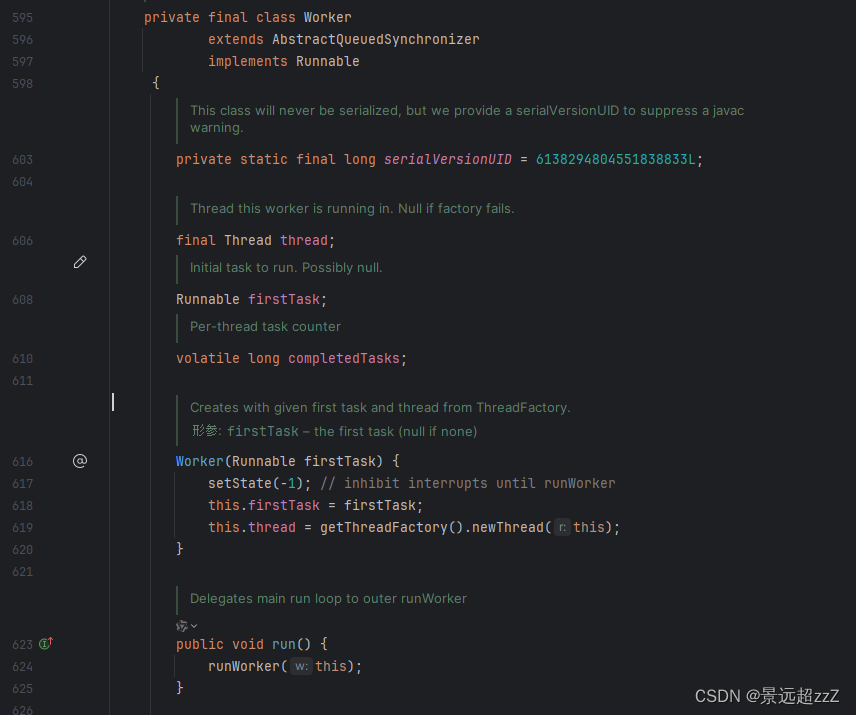Click the runWorker method call on line 624
Screen dimensions: 856x715
pyautogui.click(x=245, y=665)
